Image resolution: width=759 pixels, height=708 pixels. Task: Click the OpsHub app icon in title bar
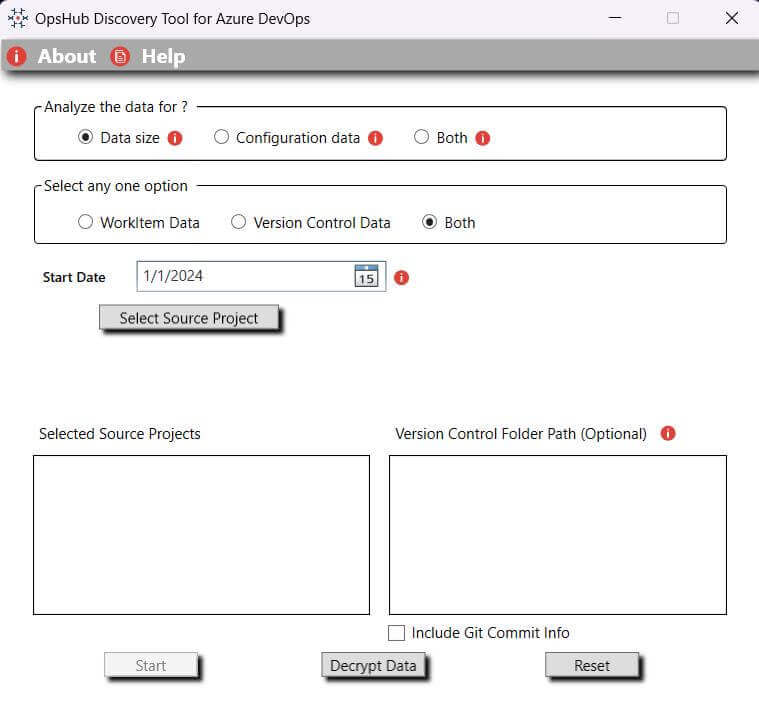(x=18, y=18)
